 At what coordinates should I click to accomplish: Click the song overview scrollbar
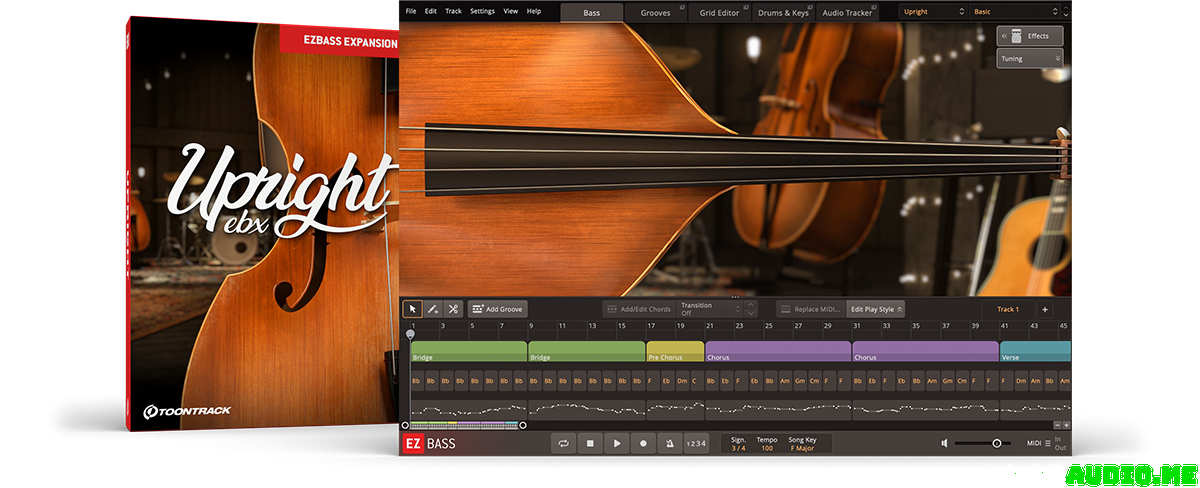(x=463, y=425)
